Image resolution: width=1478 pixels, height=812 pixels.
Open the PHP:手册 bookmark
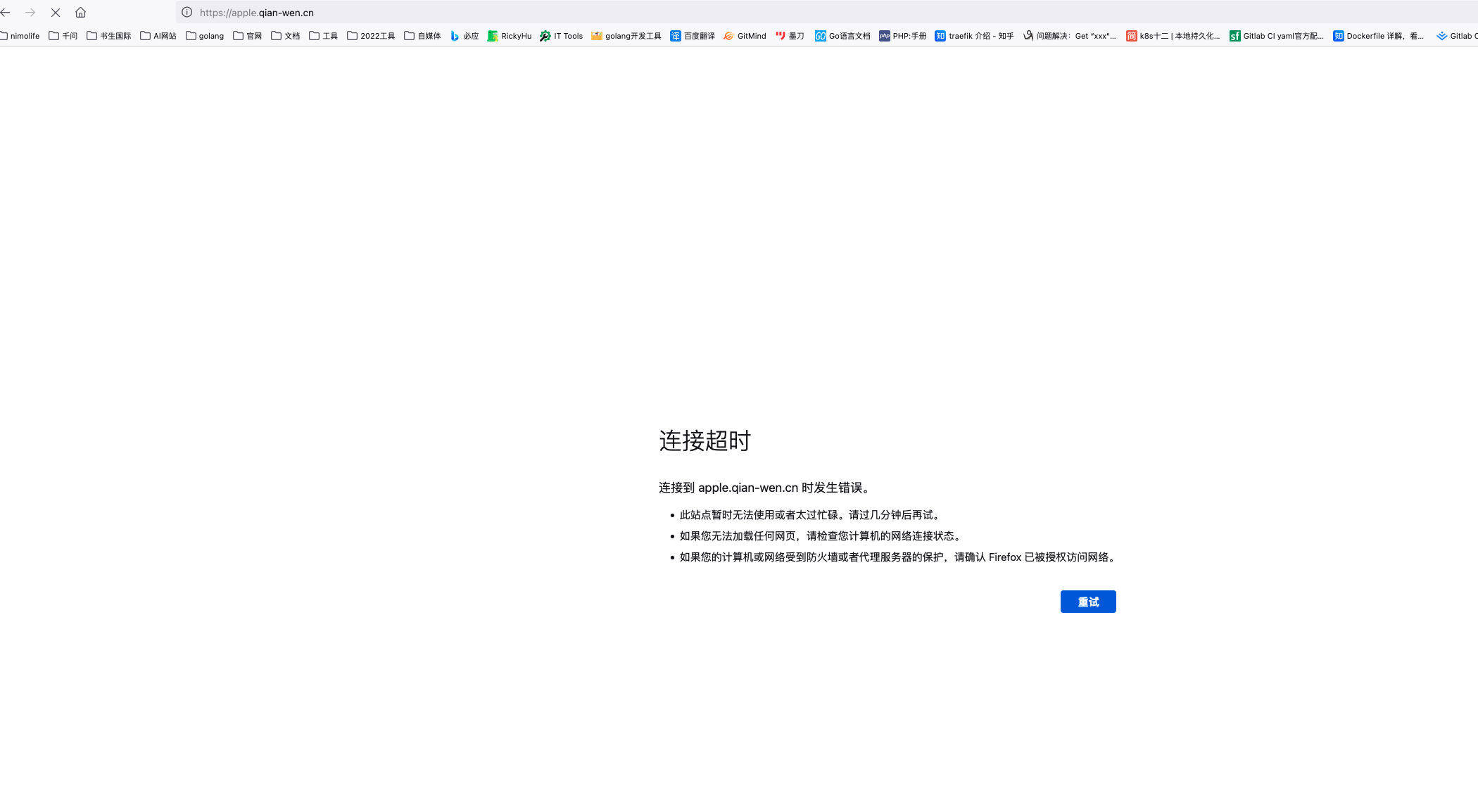coord(903,36)
